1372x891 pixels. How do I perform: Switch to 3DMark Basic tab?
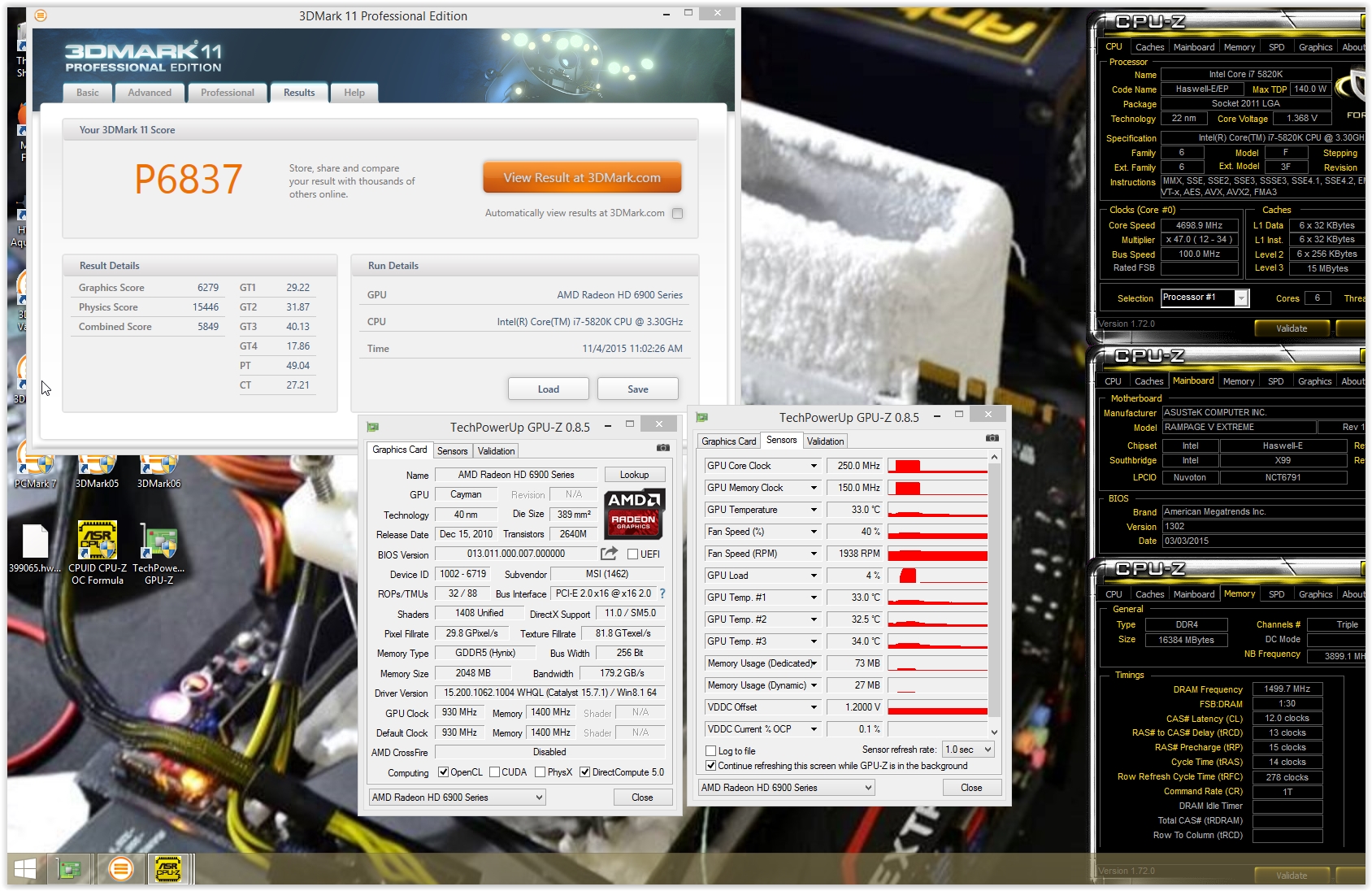[88, 93]
